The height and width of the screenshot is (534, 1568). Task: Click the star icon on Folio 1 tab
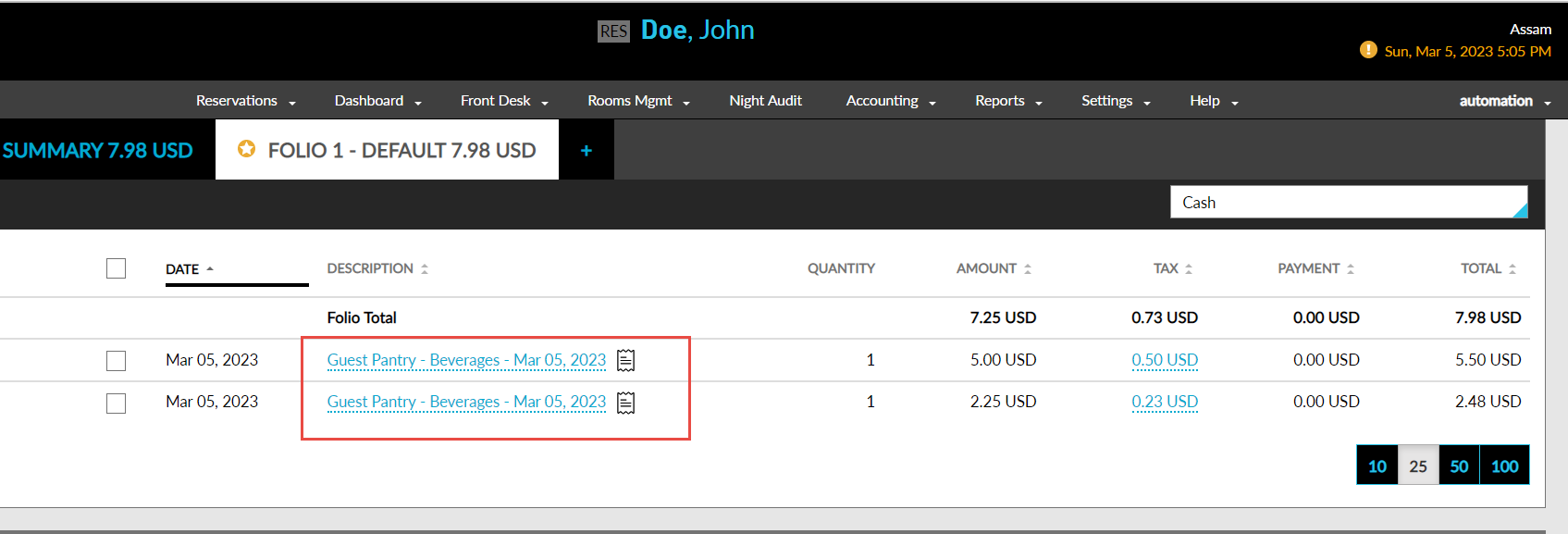coord(246,148)
